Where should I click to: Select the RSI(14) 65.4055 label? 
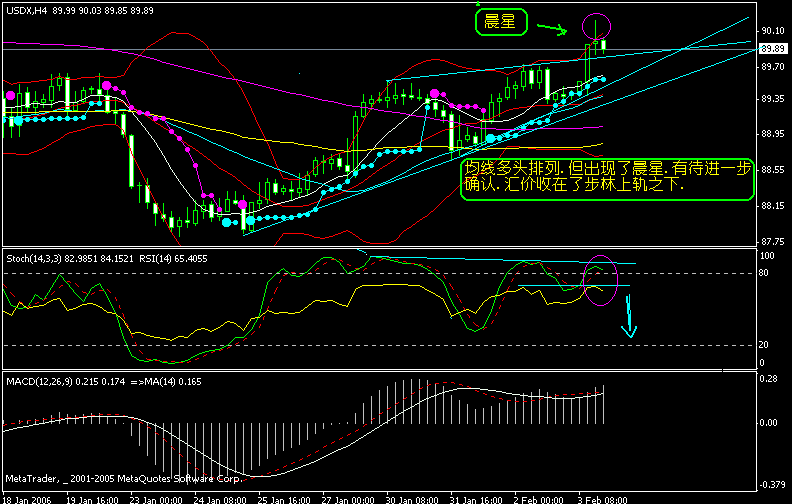click(x=173, y=259)
